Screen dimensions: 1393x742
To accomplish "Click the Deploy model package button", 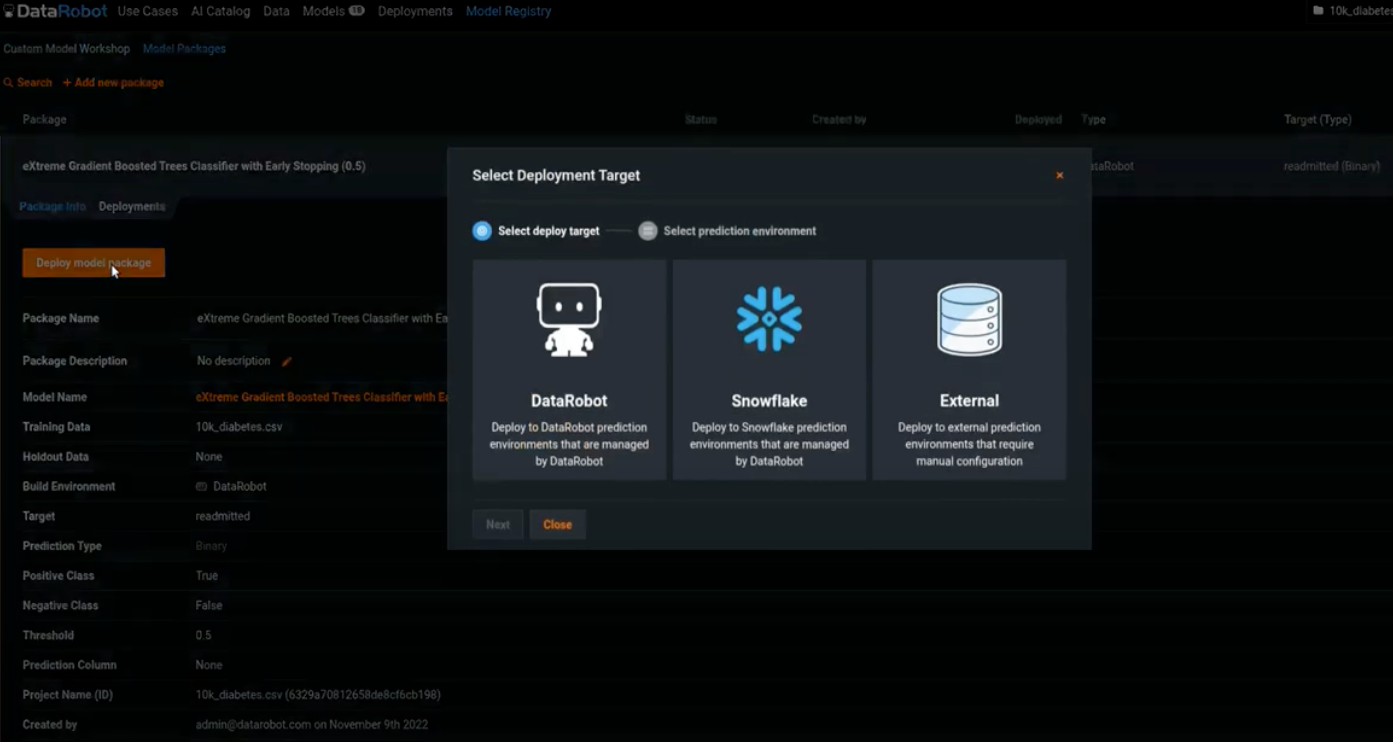I will tap(93, 262).
